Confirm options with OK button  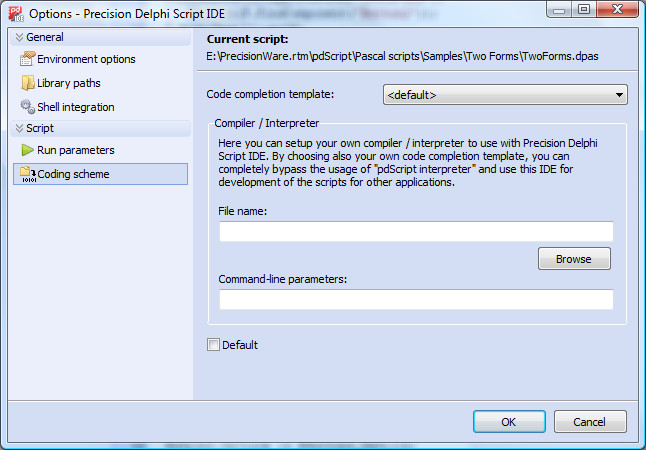[509, 422]
